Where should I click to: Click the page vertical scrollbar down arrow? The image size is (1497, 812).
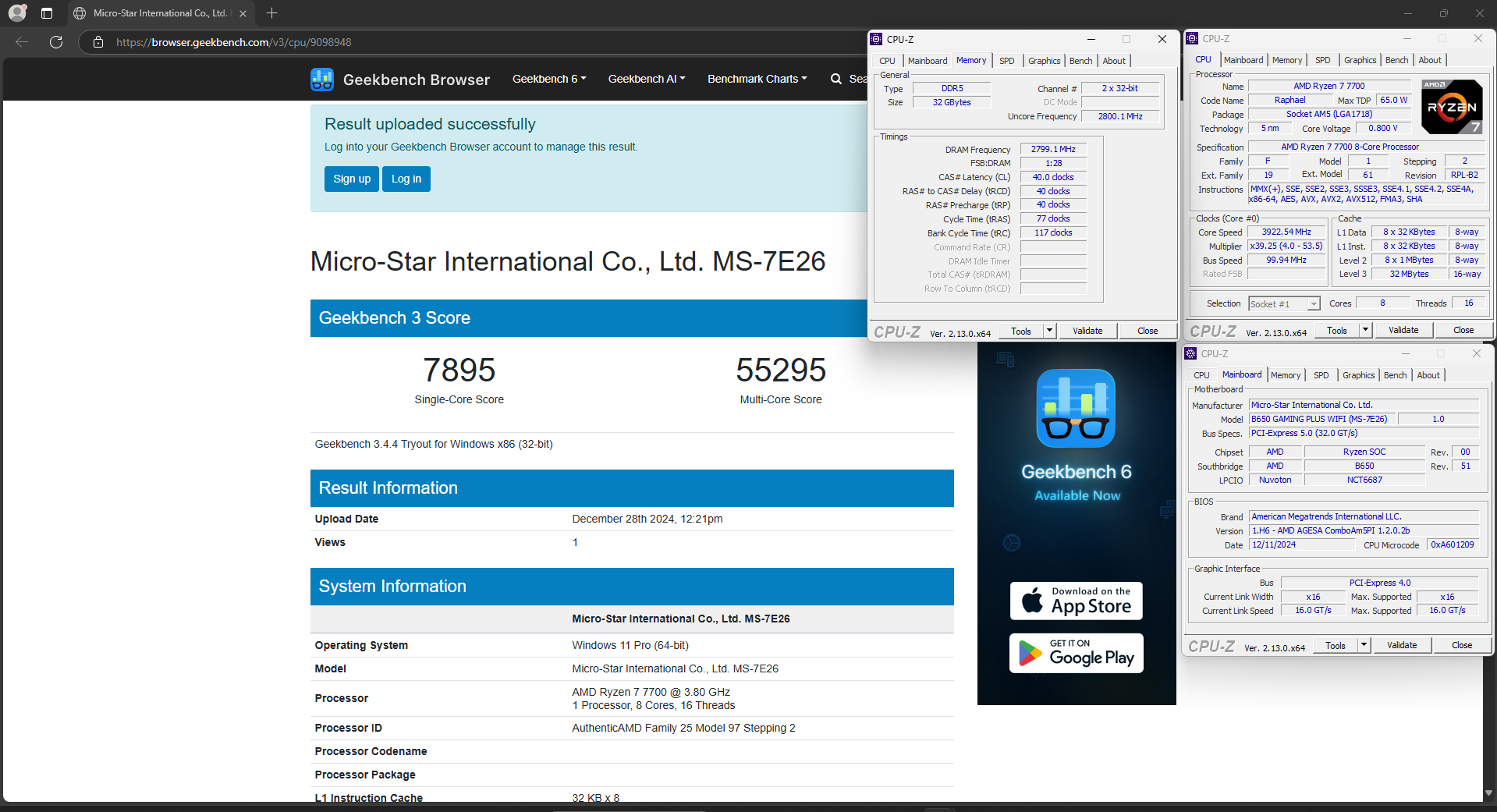1490,793
